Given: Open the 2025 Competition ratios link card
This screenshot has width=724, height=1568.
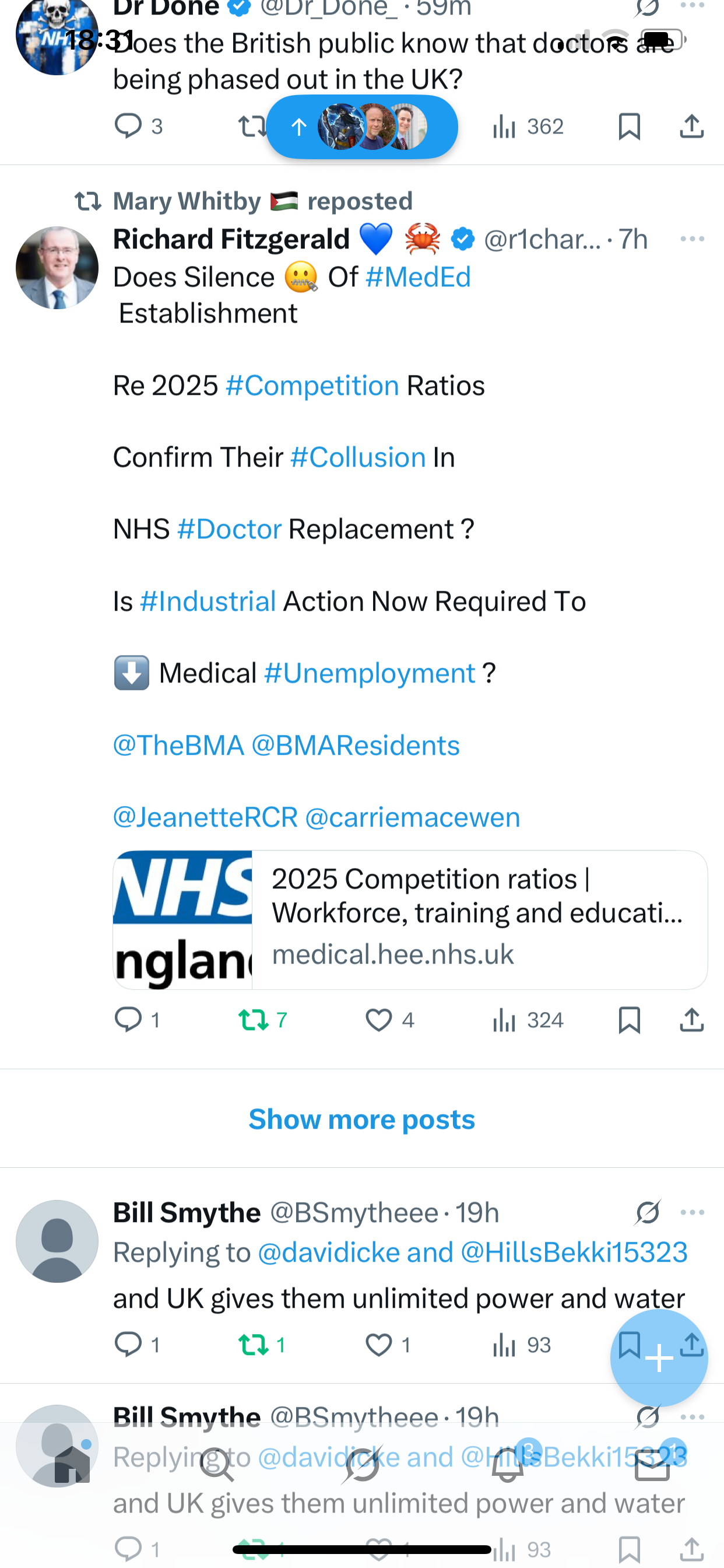Looking at the screenshot, I should 410,919.
